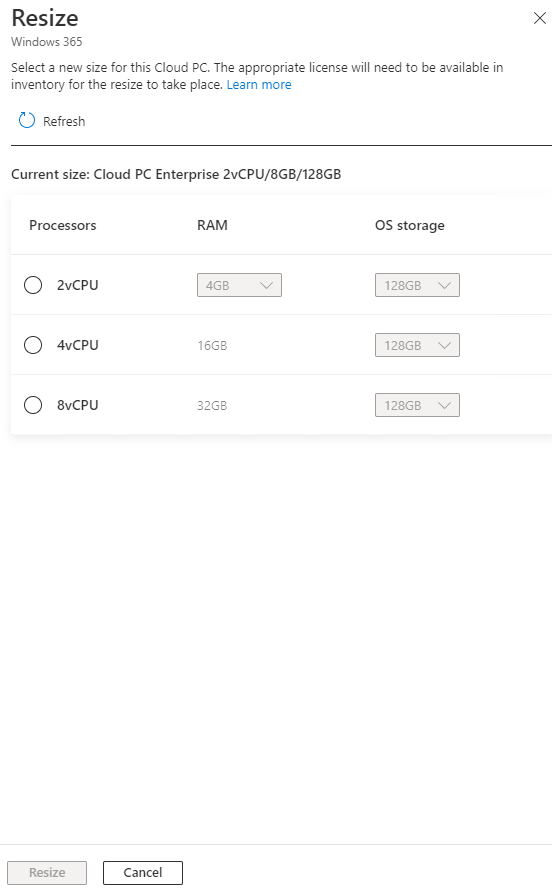Click the circular Refresh arrow icon
The width and height of the screenshot is (552, 893).
(x=27, y=121)
